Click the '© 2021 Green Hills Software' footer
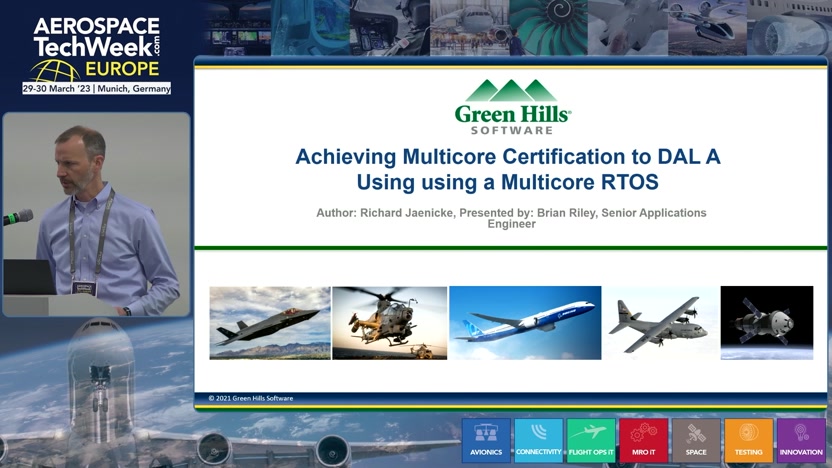 [x=250, y=398]
